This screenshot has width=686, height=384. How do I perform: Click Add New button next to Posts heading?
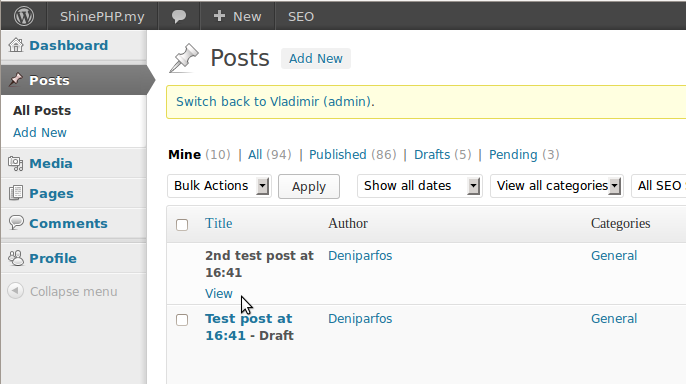coord(315,59)
